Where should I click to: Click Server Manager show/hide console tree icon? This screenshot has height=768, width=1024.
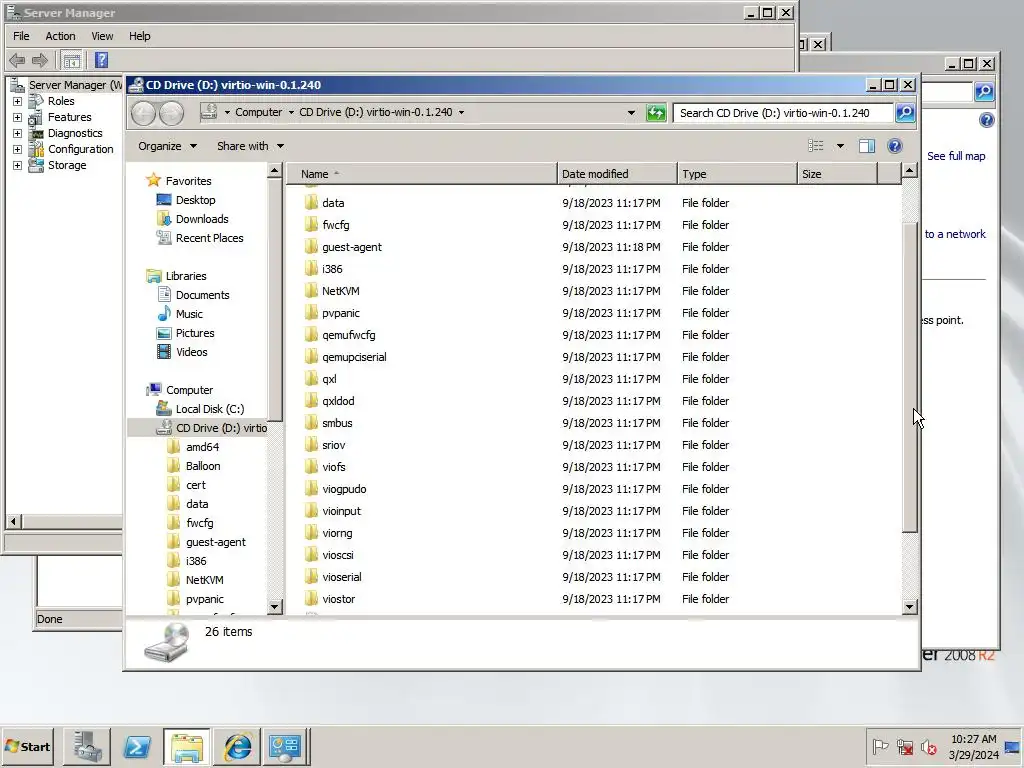(x=72, y=61)
